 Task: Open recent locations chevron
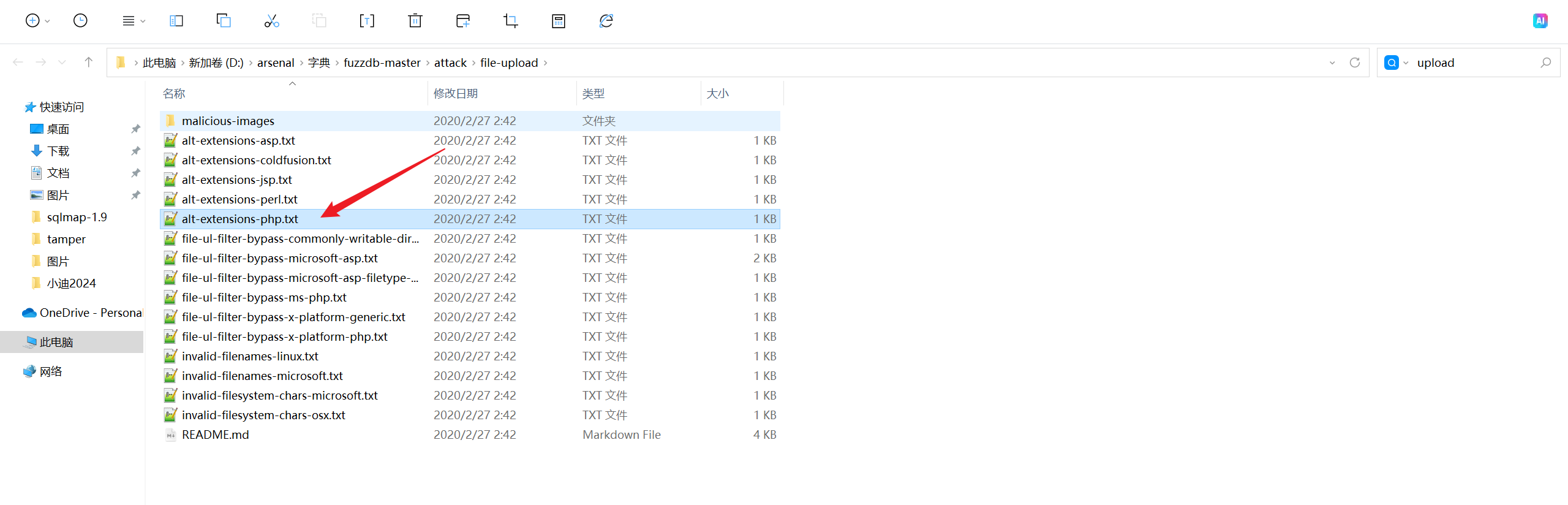[x=62, y=63]
